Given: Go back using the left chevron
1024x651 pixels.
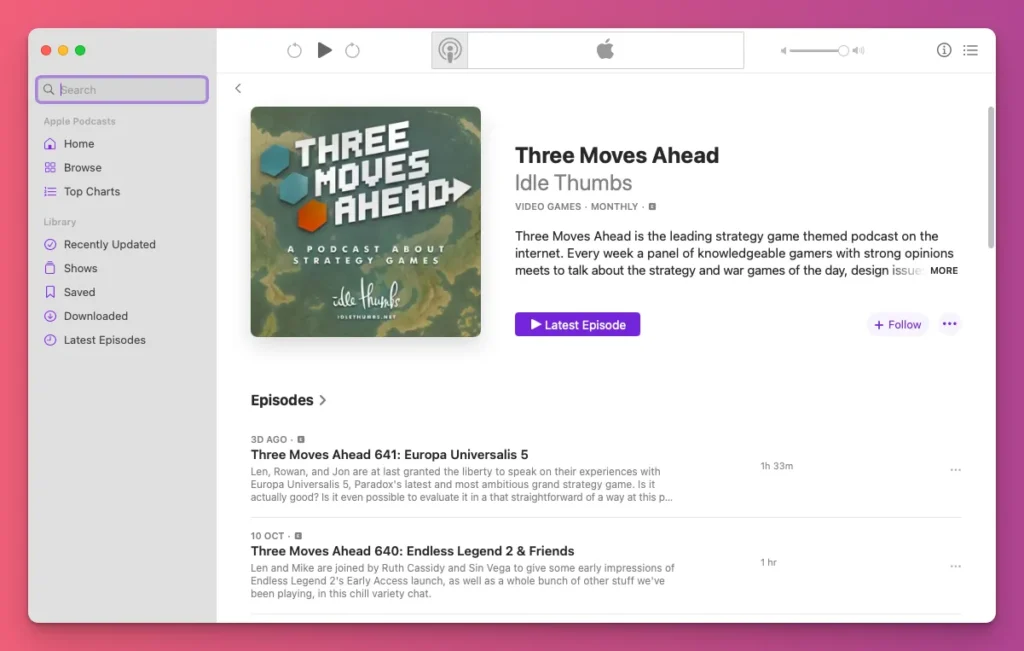Looking at the screenshot, I should 238,89.
